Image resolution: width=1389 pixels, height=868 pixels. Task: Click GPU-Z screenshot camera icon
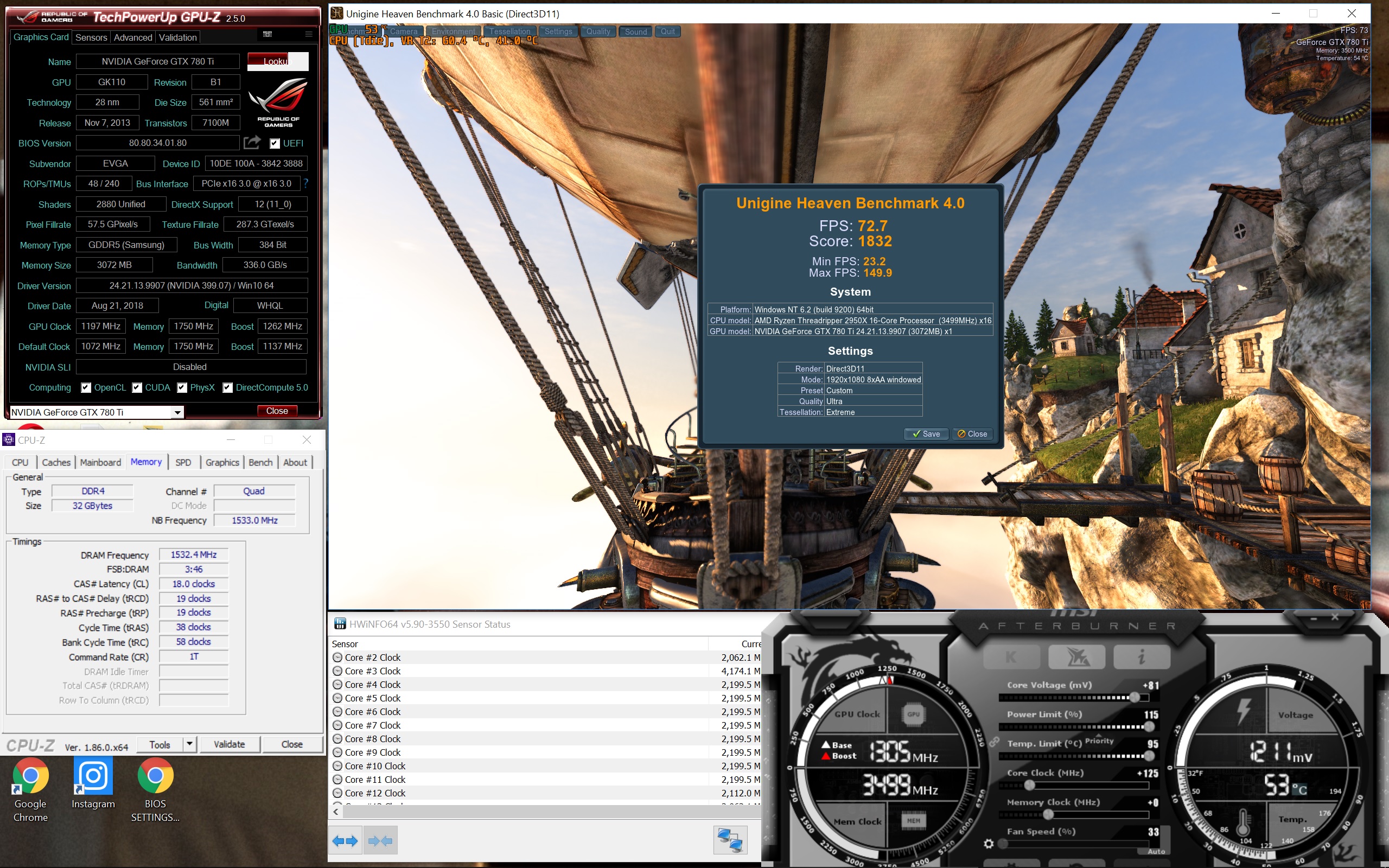point(267,34)
